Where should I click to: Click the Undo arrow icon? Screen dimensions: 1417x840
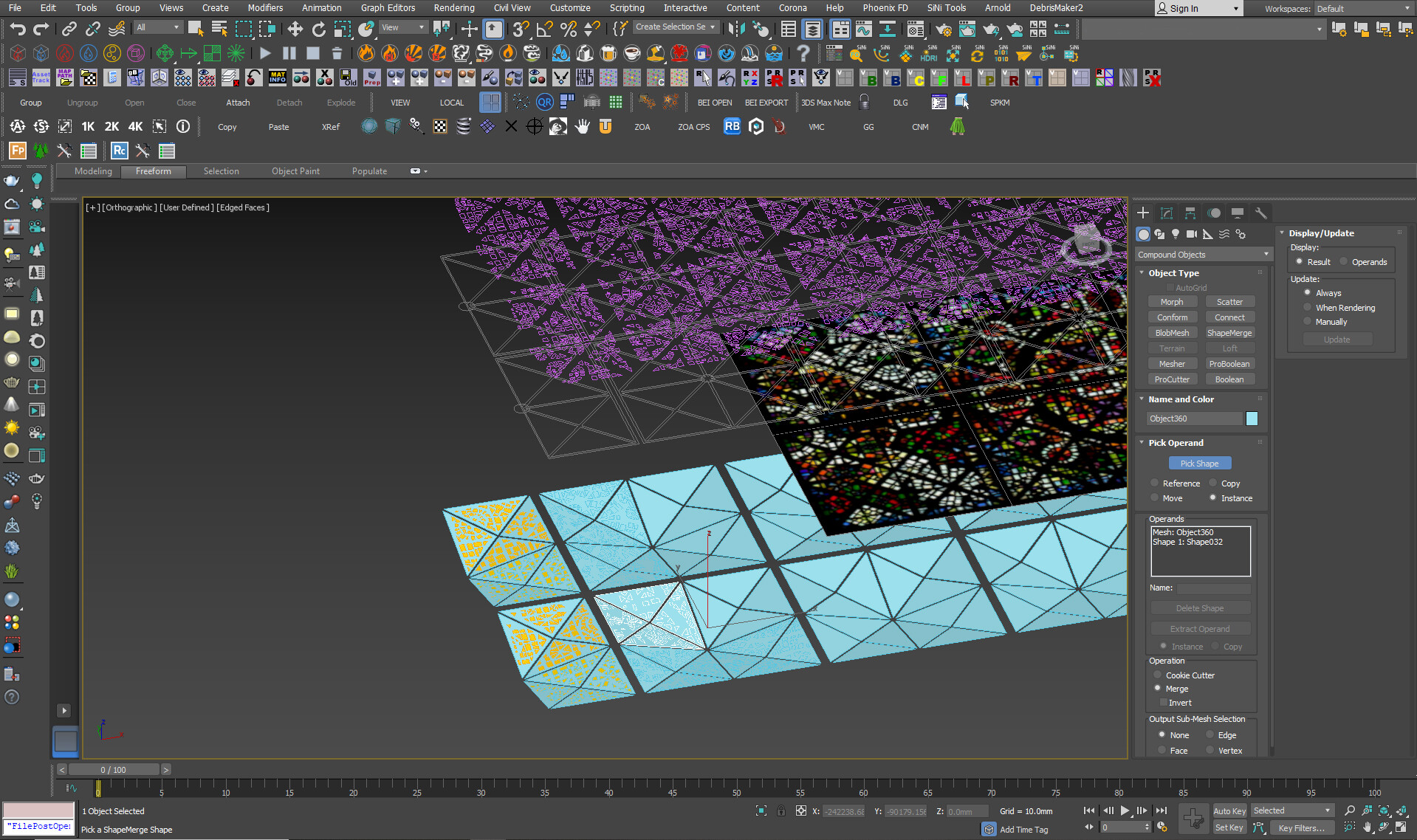pyautogui.click(x=18, y=29)
